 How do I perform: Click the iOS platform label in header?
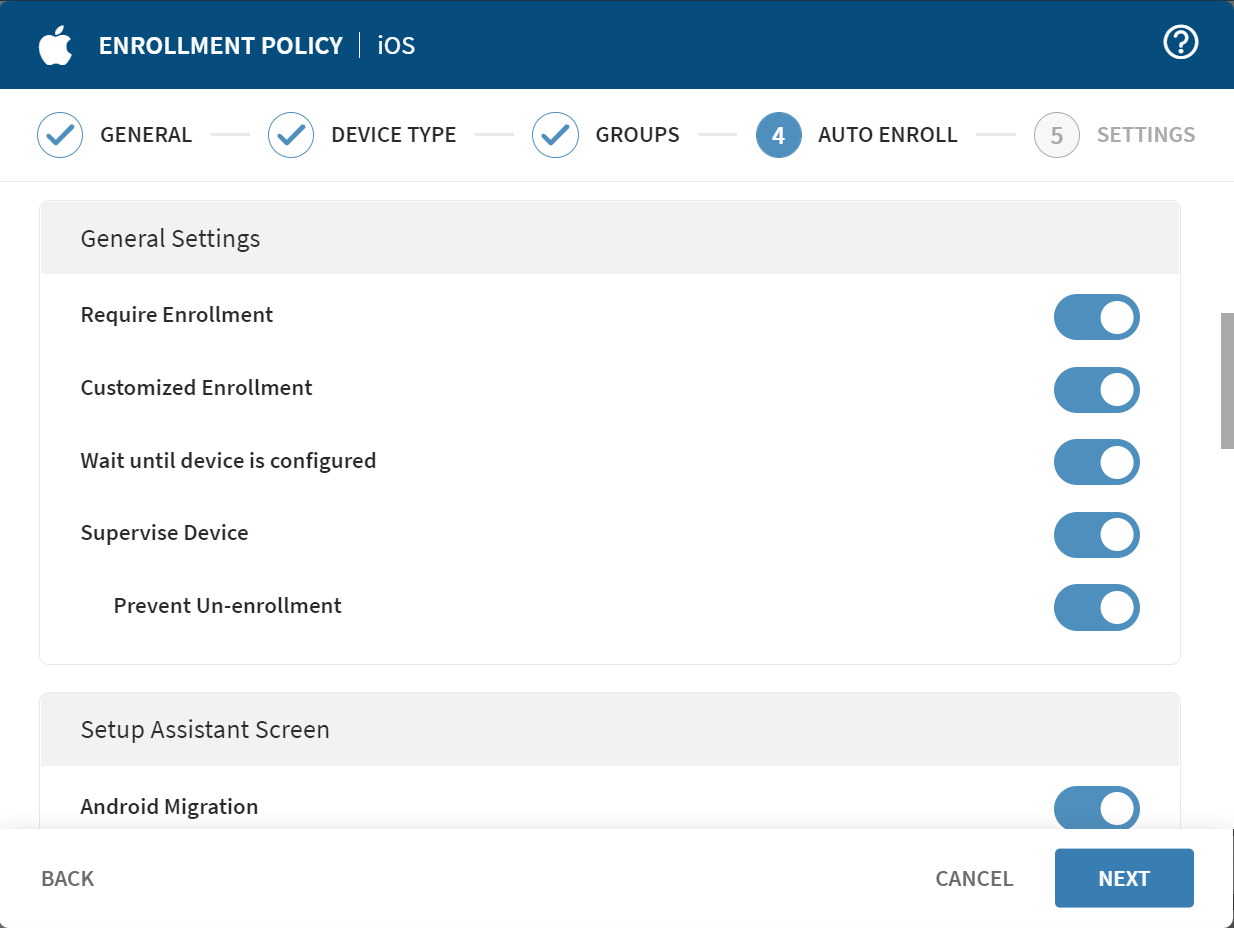coord(396,46)
